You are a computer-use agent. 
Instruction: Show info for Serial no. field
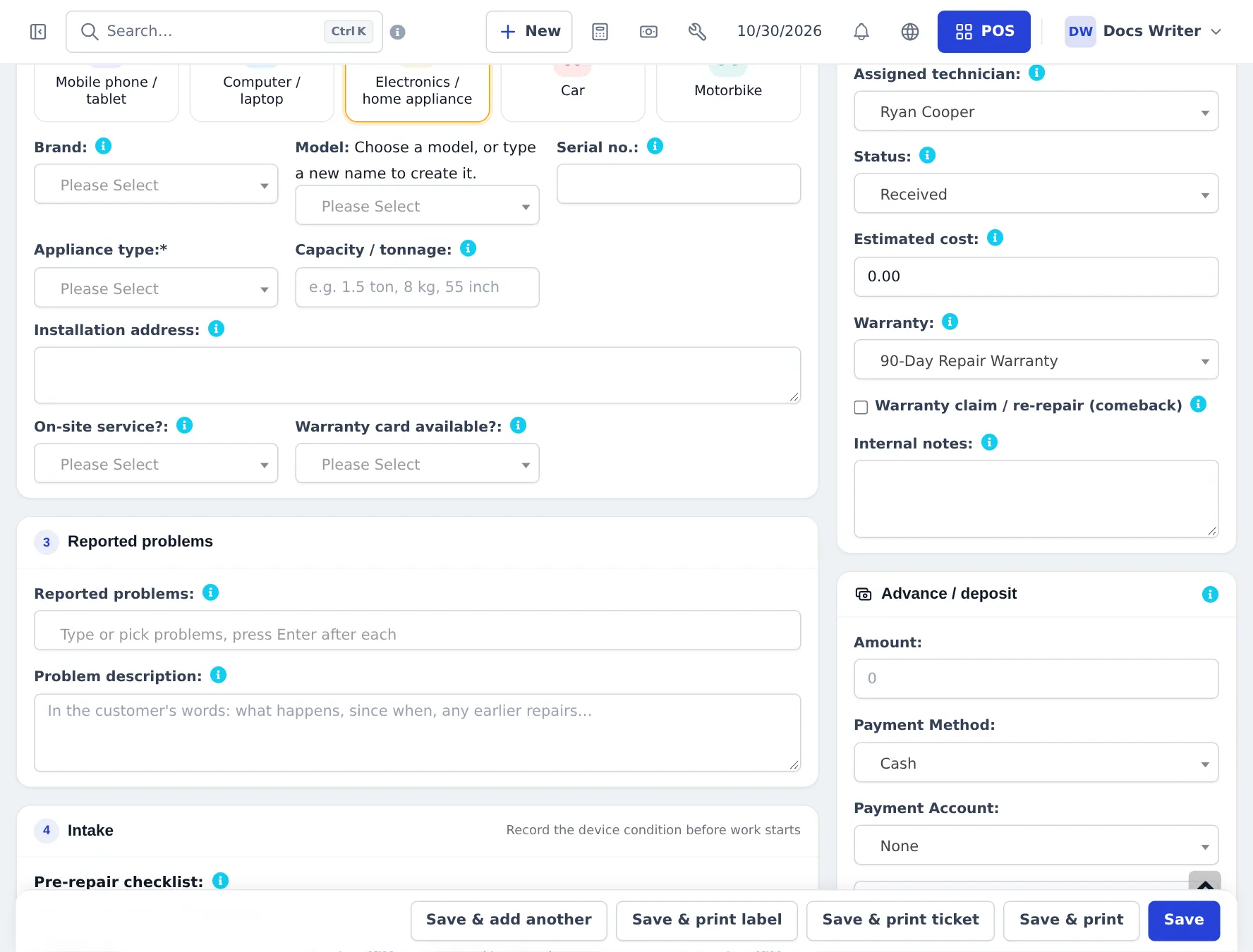[655, 146]
